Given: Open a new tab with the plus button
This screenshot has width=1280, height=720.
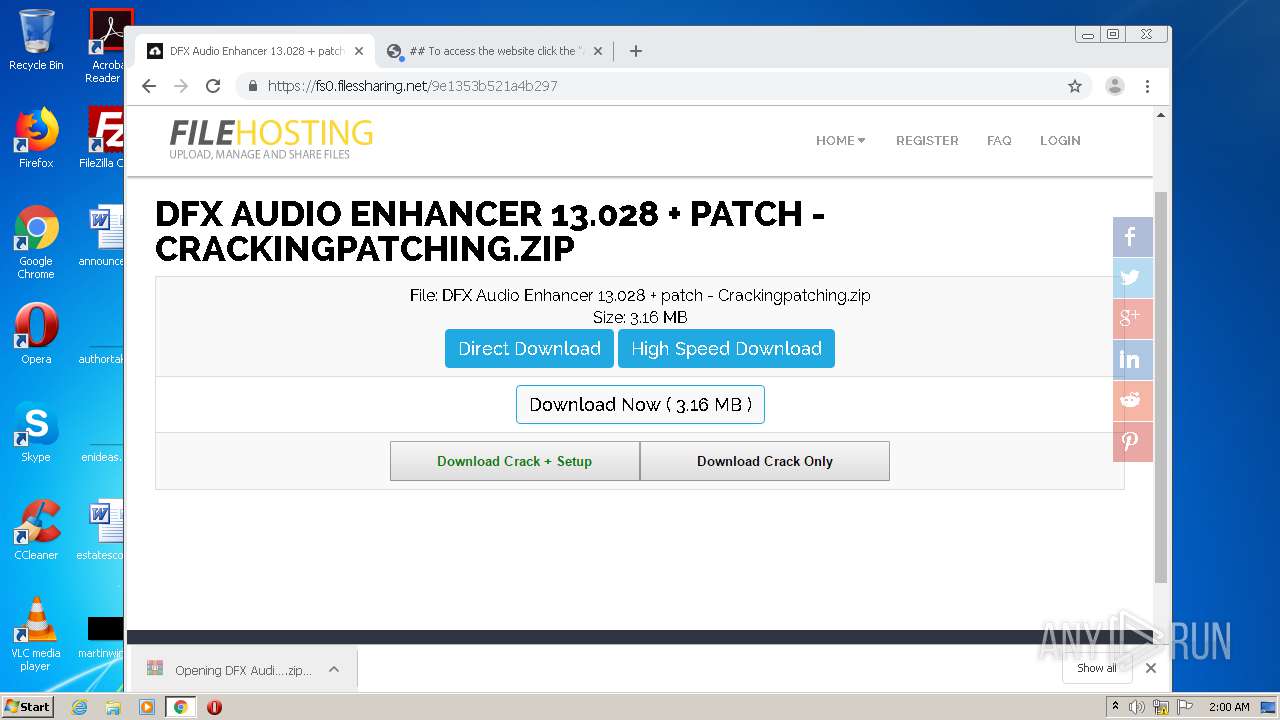Looking at the screenshot, I should click(x=636, y=51).
